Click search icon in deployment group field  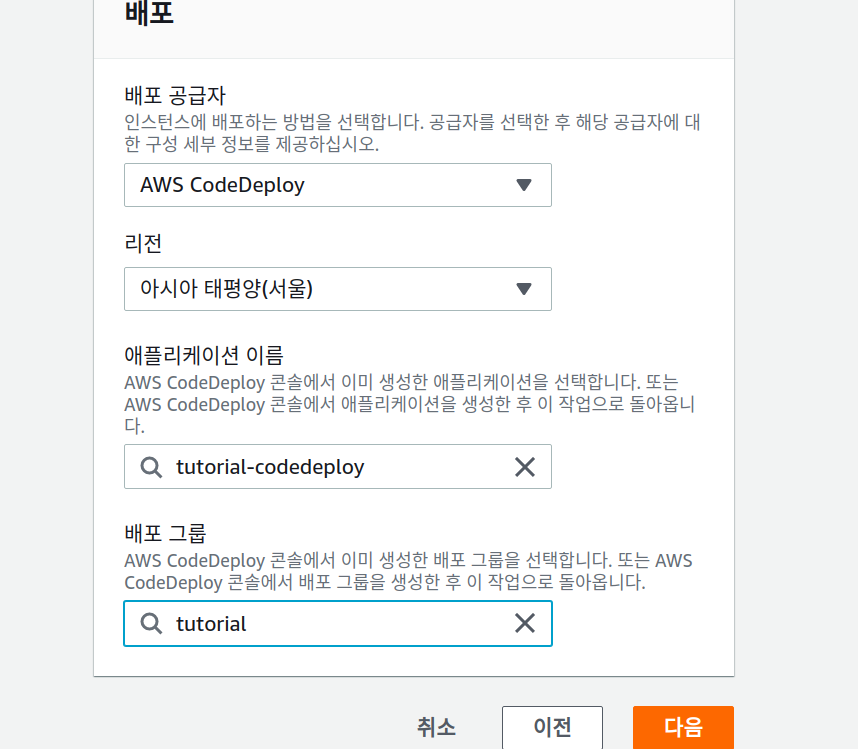point(151,624)
